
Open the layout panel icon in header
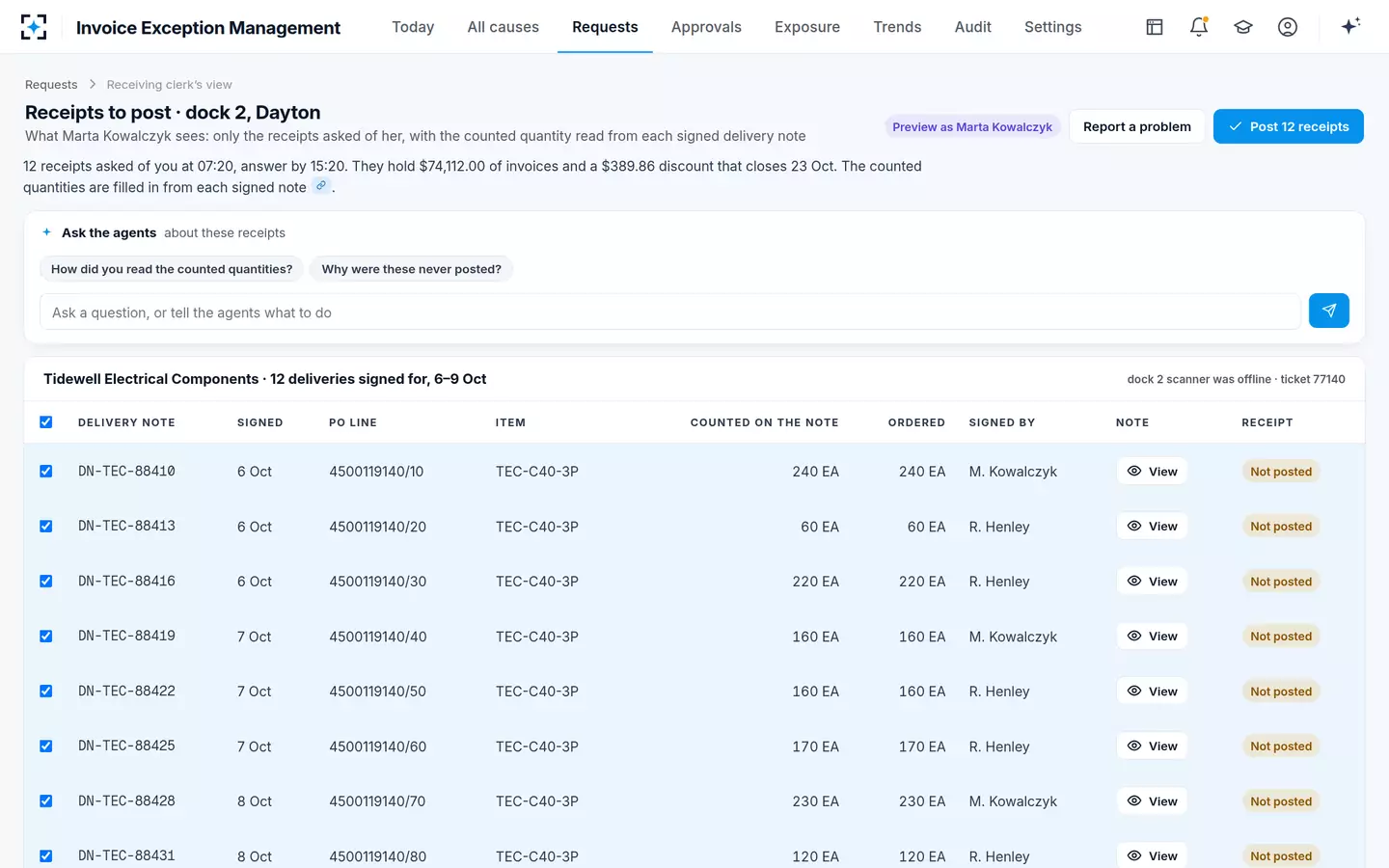click(x=1155, y=27)
